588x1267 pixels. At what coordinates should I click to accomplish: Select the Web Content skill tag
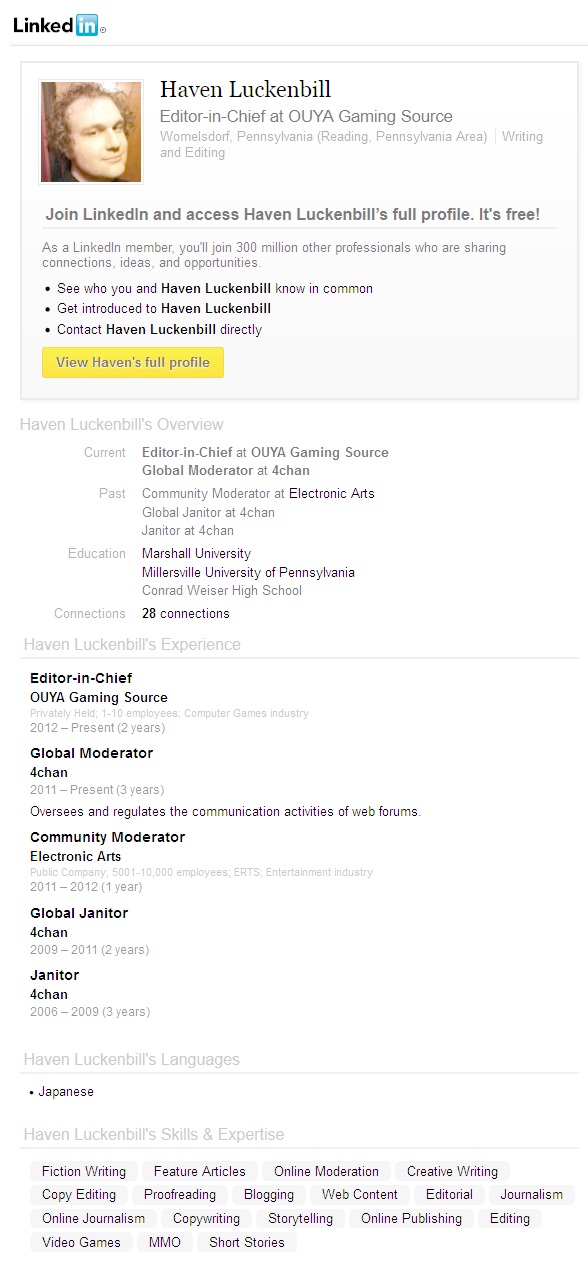(360, 1194)
